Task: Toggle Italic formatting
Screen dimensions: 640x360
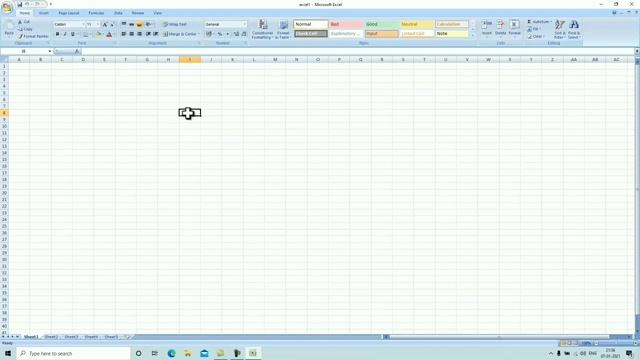Action: pyautogui.click(x=64, y=34)
